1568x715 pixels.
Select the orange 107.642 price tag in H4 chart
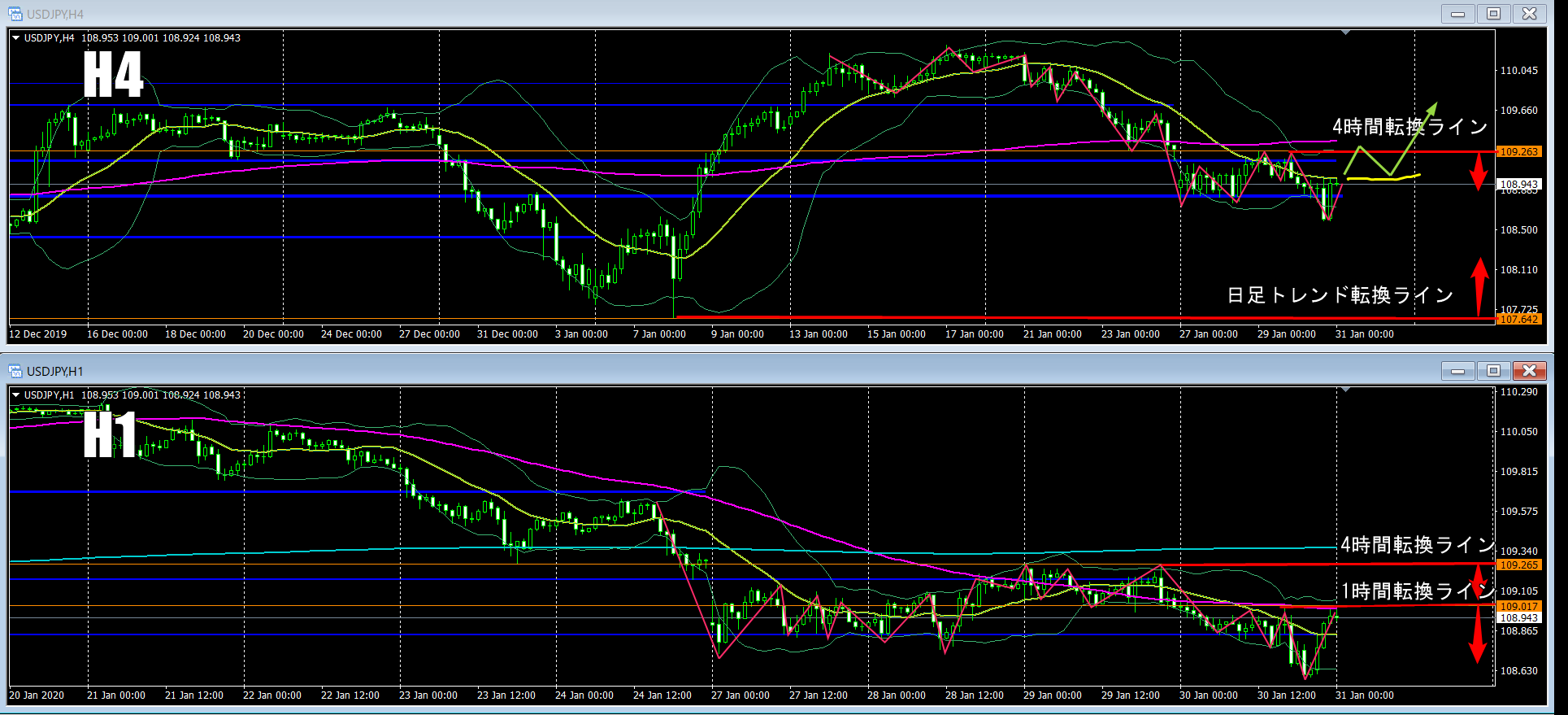1518,320
